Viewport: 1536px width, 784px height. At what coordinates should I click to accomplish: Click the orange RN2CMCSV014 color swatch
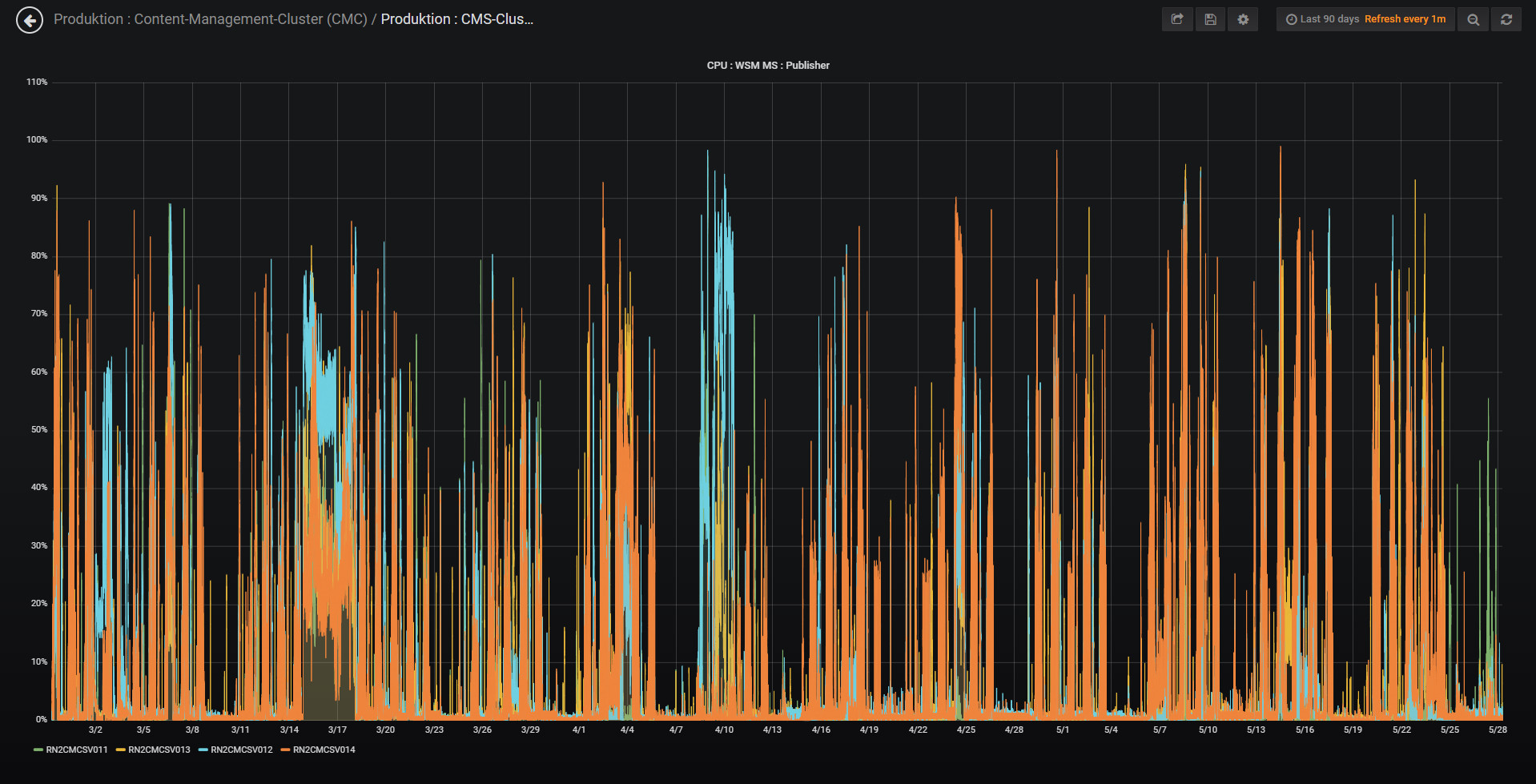(x=286, y=750)
